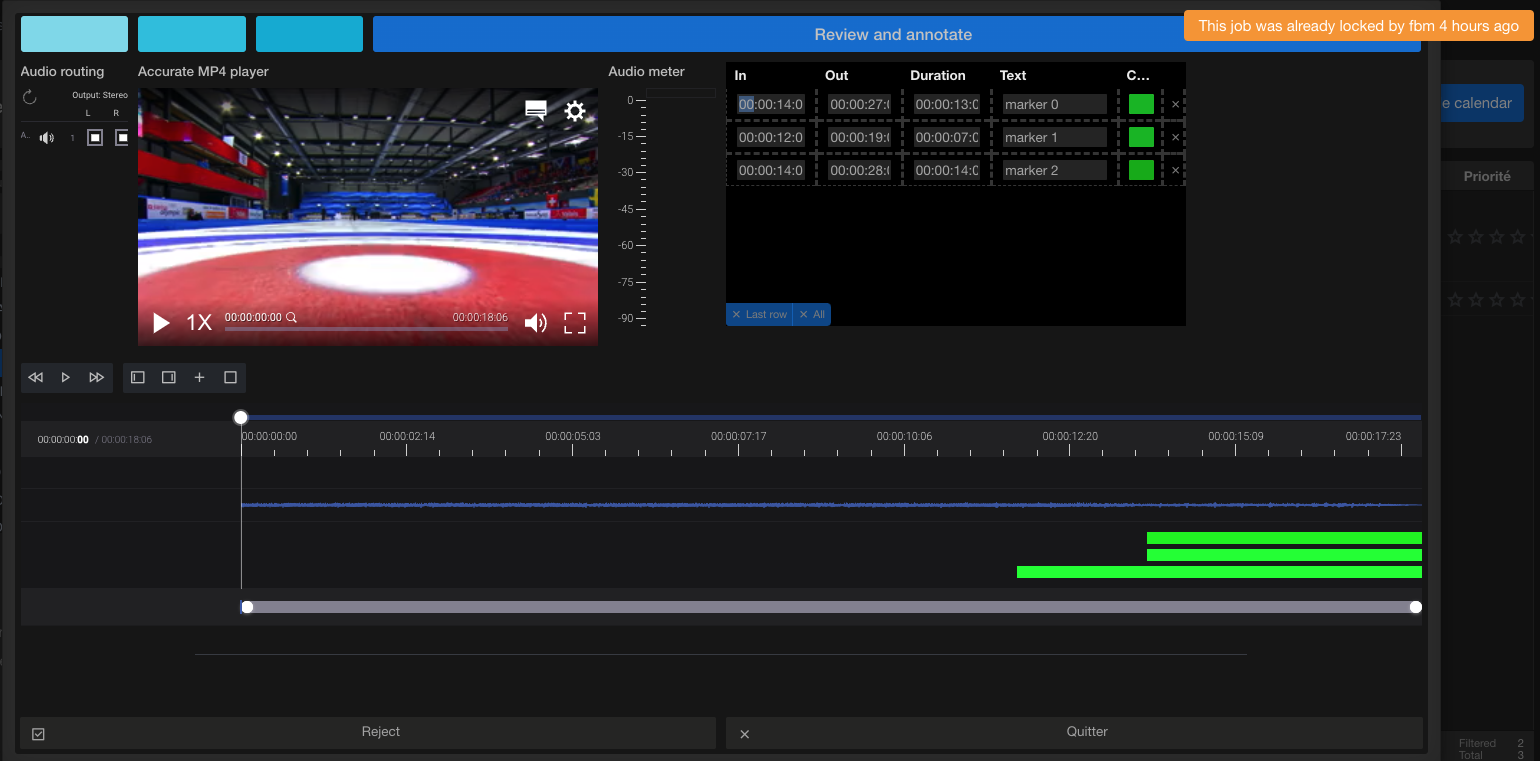Sort by the Duration column header
Viewport: 1540px width, 761px height.
(x=938, y=75)
